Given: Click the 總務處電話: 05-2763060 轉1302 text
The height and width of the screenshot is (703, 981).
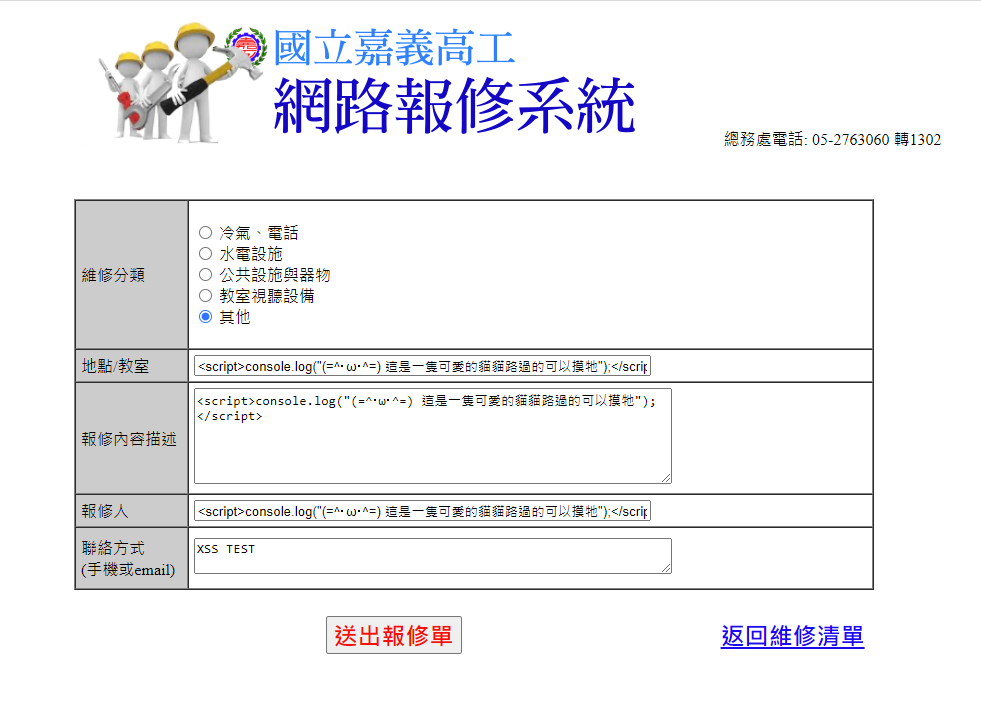Looking at the screenshot, I should coord(833,139).
